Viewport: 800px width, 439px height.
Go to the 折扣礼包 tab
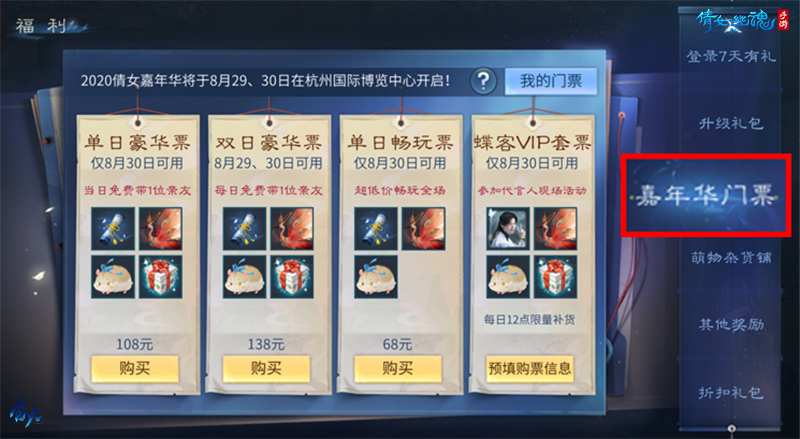pyautogui.click(x=731, y=393)
